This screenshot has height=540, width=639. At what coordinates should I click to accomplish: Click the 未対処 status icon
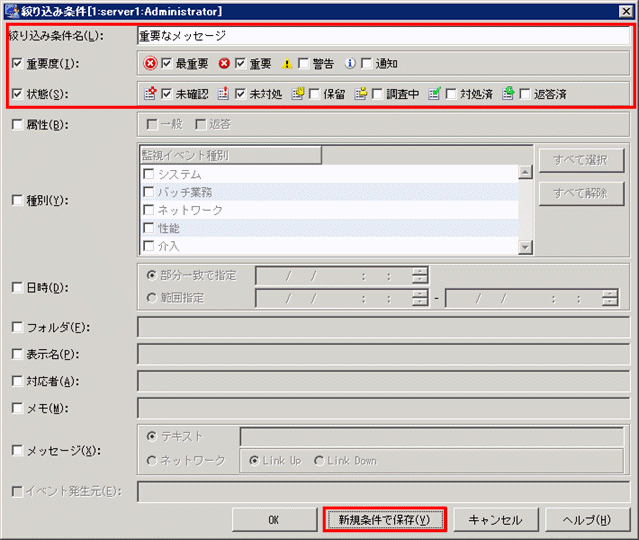point(223,94)
